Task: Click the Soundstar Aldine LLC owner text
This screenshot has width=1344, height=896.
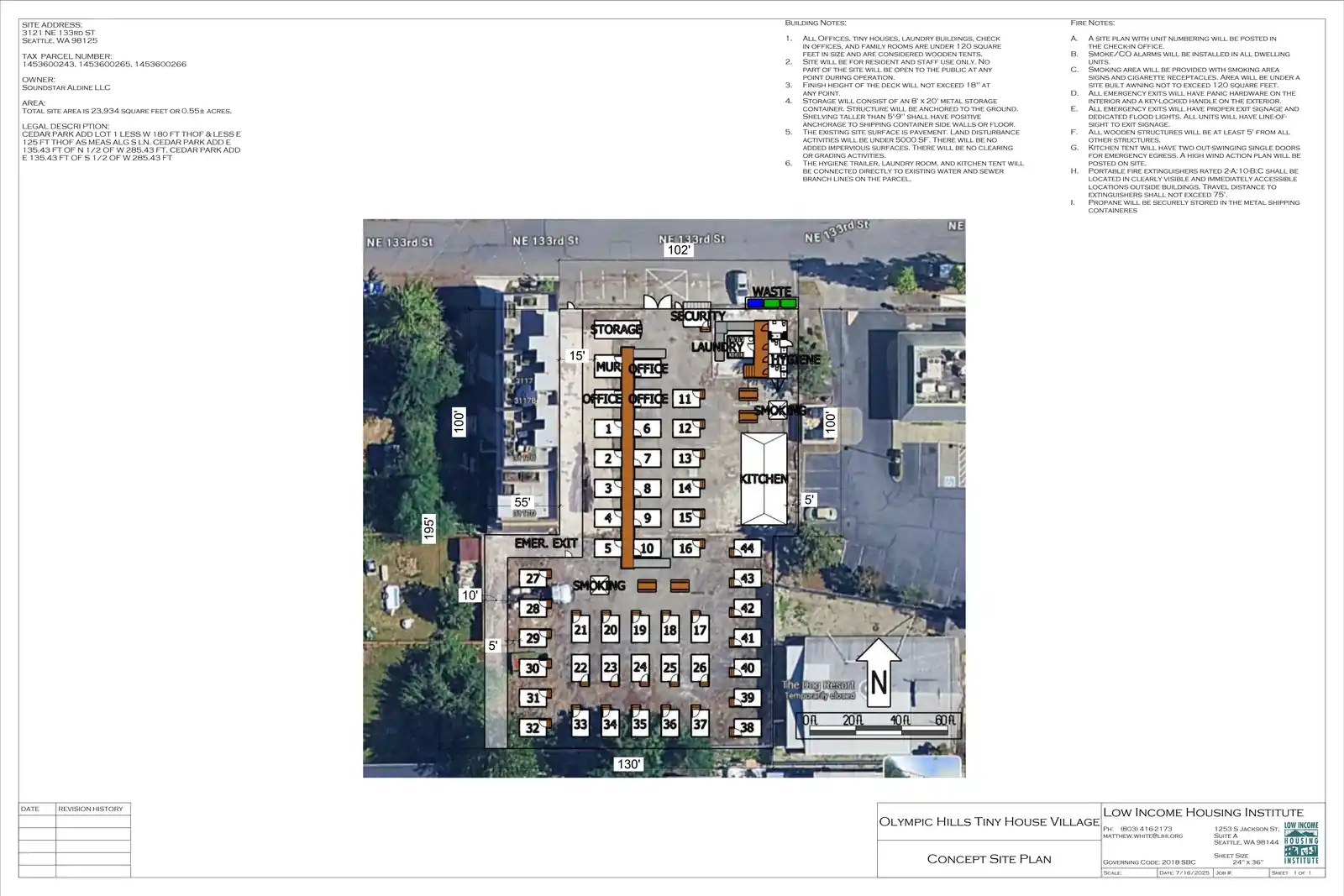Action: [66, 87]
